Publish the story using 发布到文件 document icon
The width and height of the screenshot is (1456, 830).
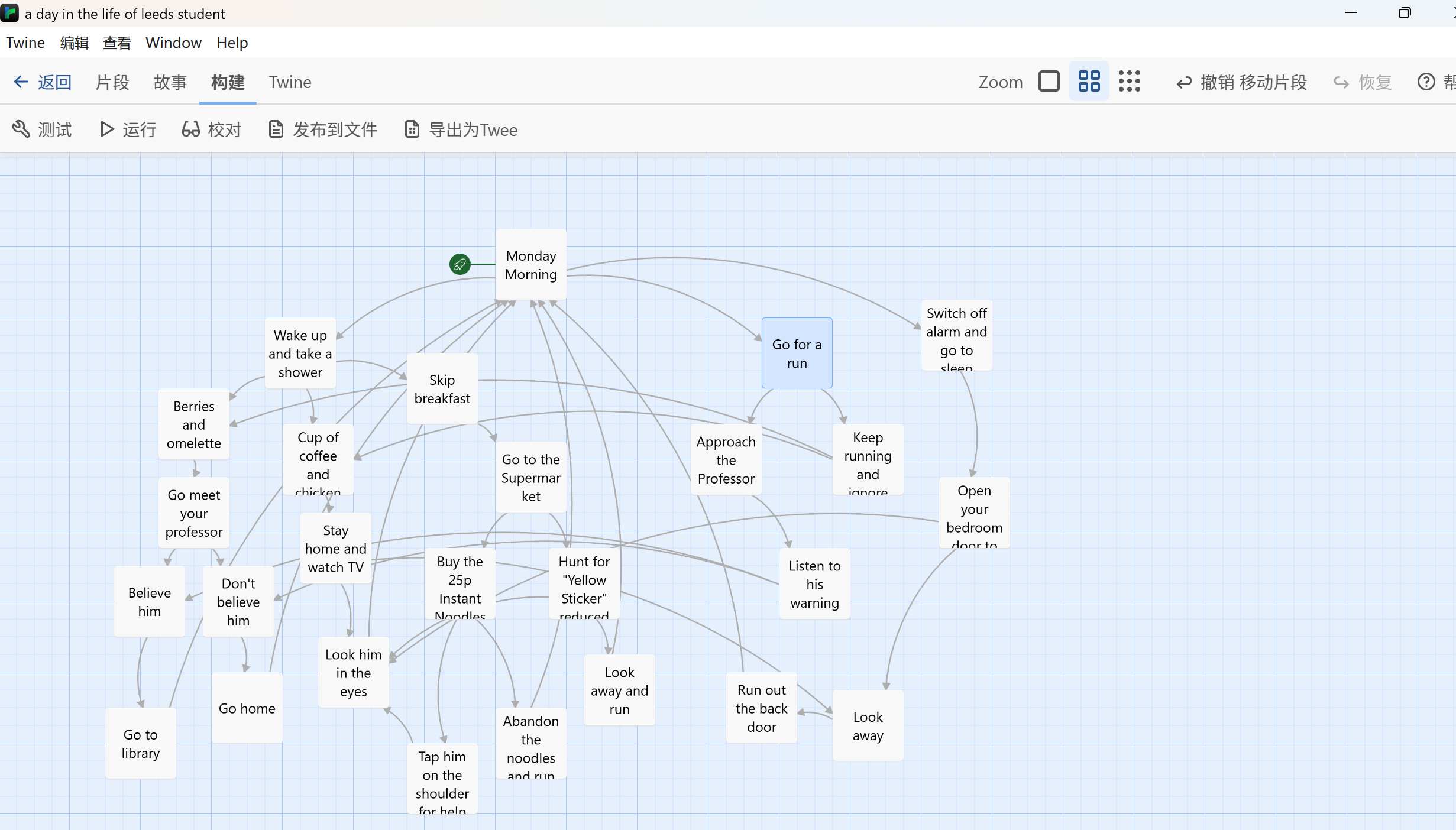[x=276, y=129]
